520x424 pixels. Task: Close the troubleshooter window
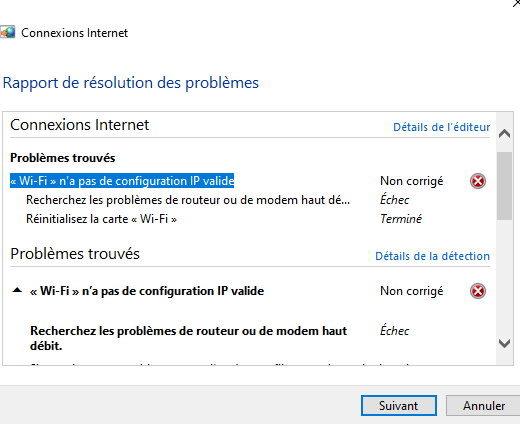516,3
